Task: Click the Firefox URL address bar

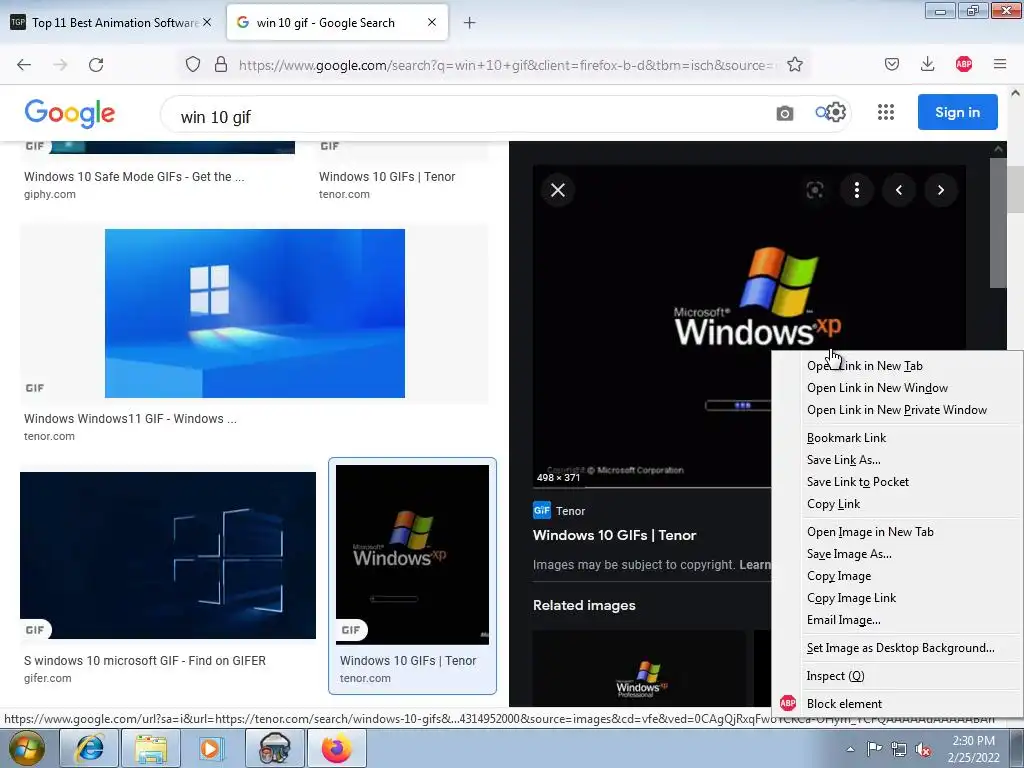Action: 506,65
